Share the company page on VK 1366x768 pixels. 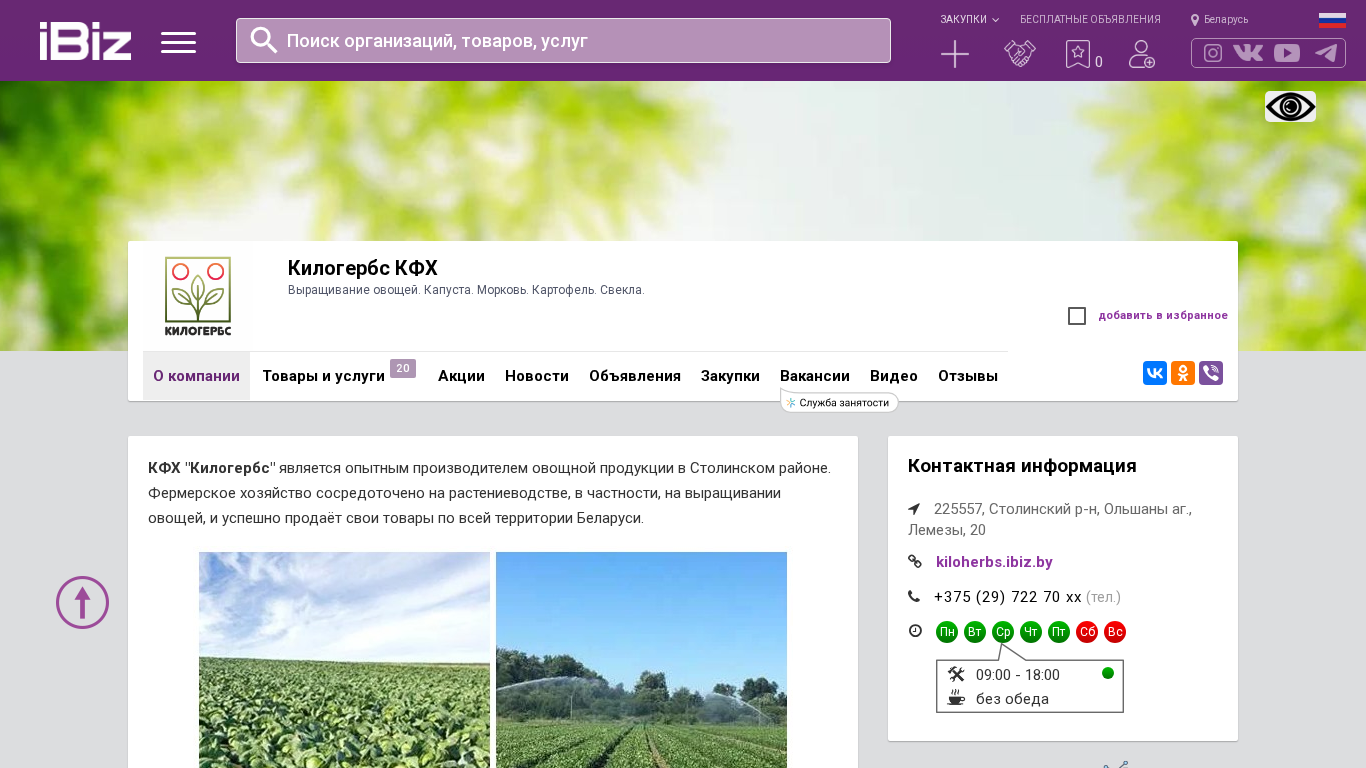pos(1155,373)
